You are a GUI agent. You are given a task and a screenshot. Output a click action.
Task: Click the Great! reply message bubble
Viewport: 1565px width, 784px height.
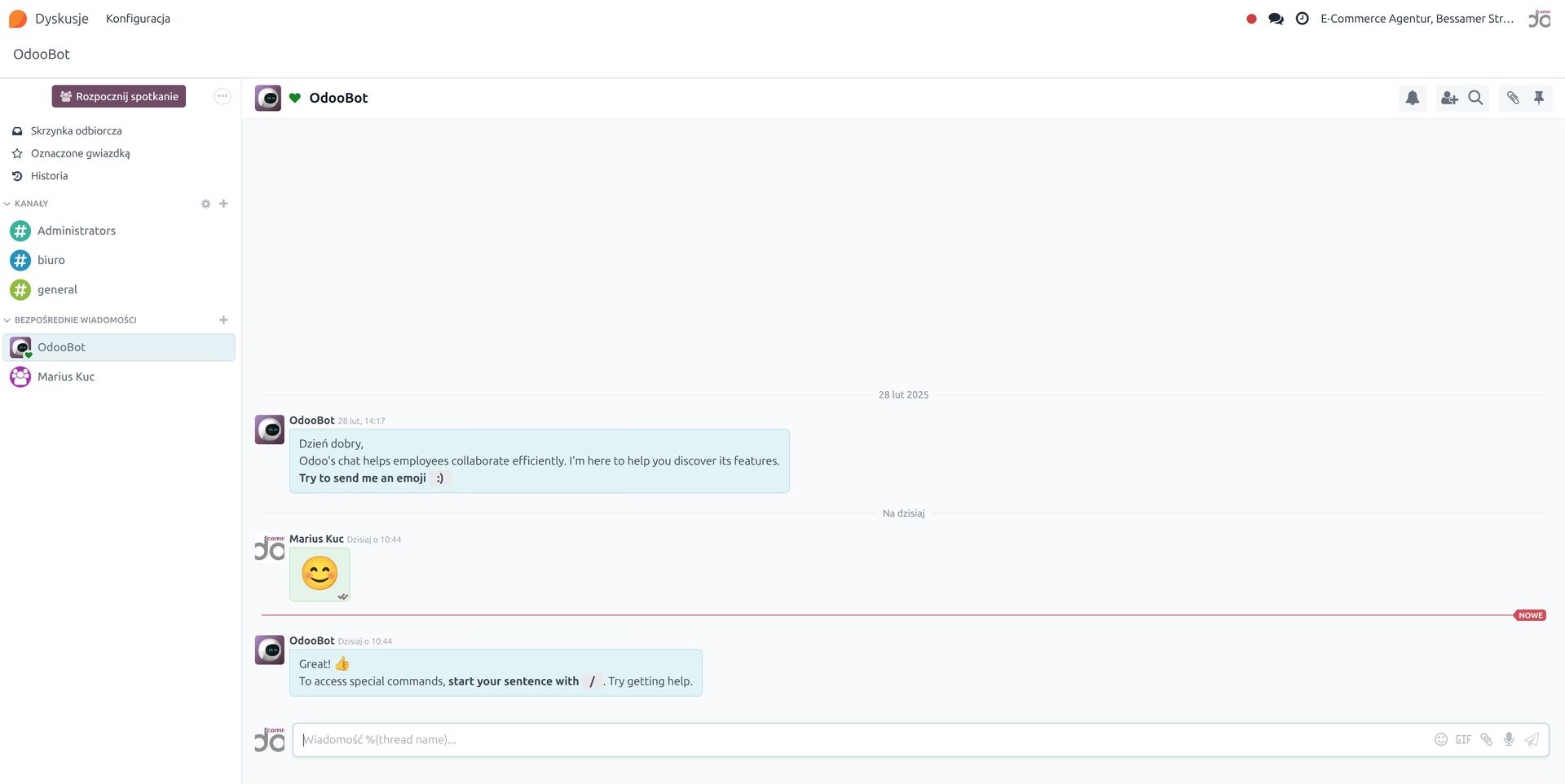click(496, 673)
